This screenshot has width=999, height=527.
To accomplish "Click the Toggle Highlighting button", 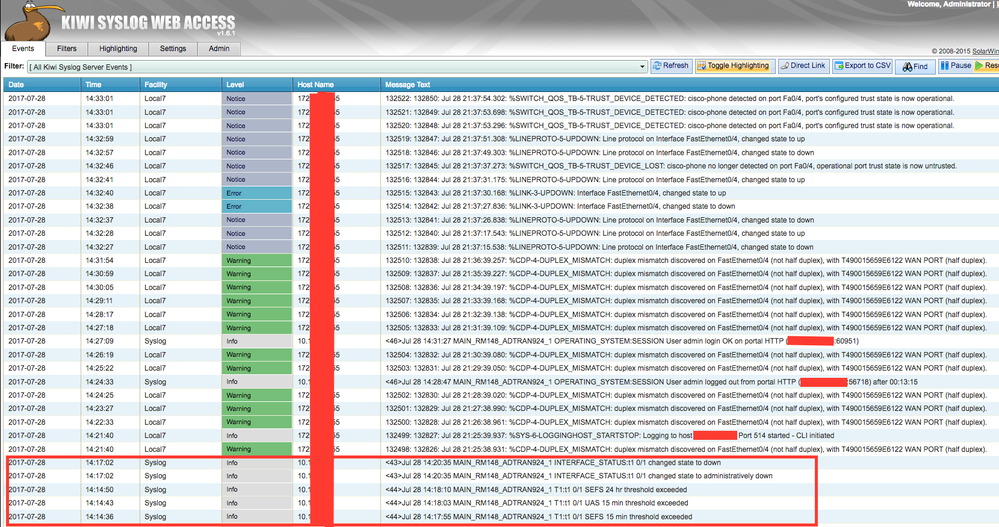I will tap(735, 66).
